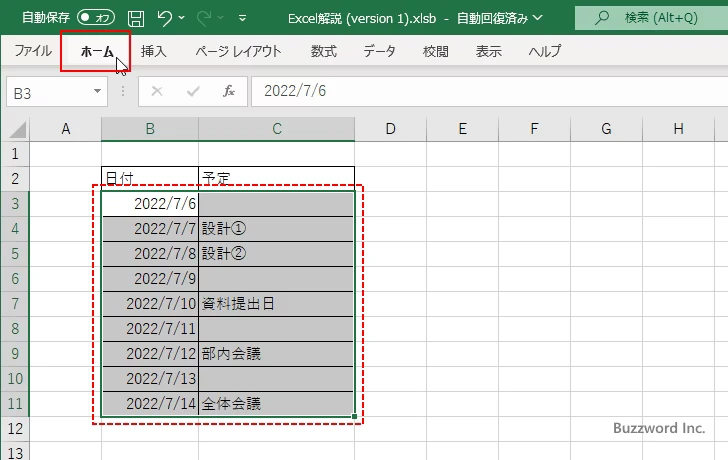
Task: Expand the Name Box dropdown arrow
Action: pos(97,91)
